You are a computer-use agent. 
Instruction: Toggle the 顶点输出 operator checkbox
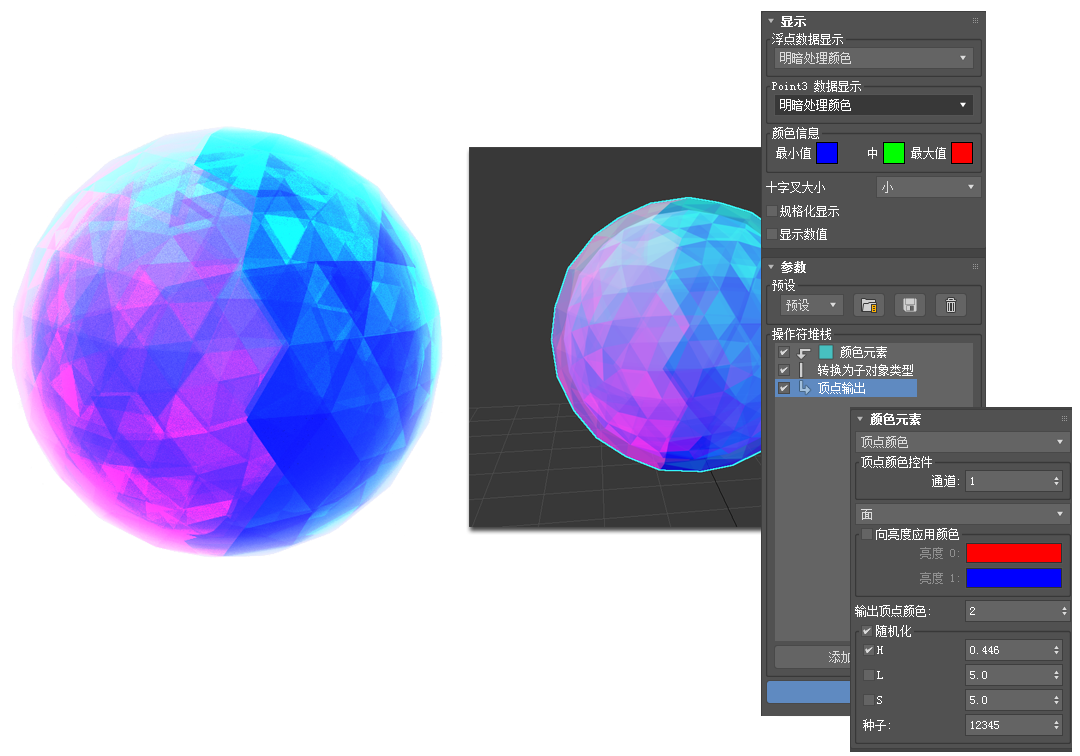coord(784,388)
